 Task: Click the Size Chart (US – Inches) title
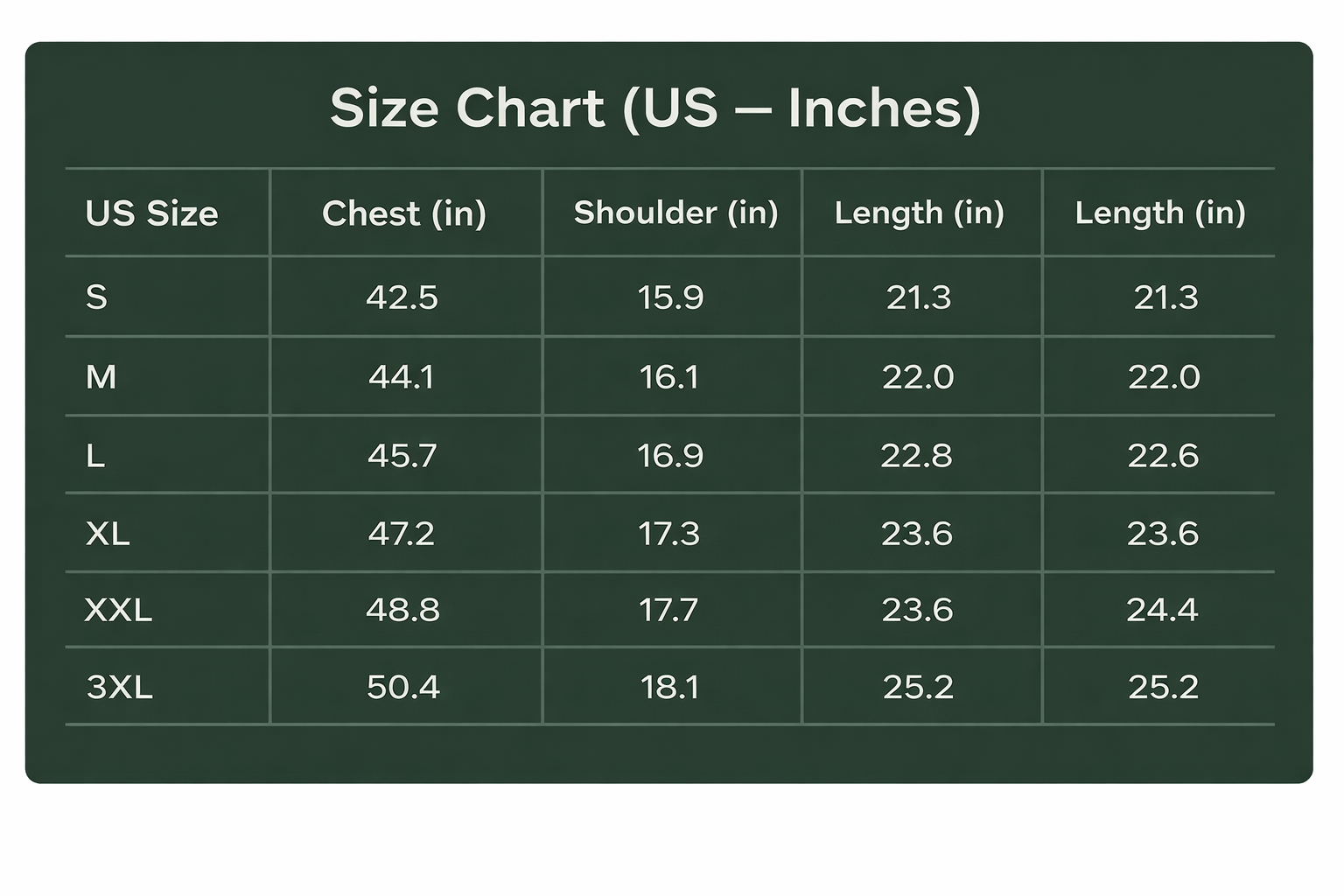(x=654, y=108)
